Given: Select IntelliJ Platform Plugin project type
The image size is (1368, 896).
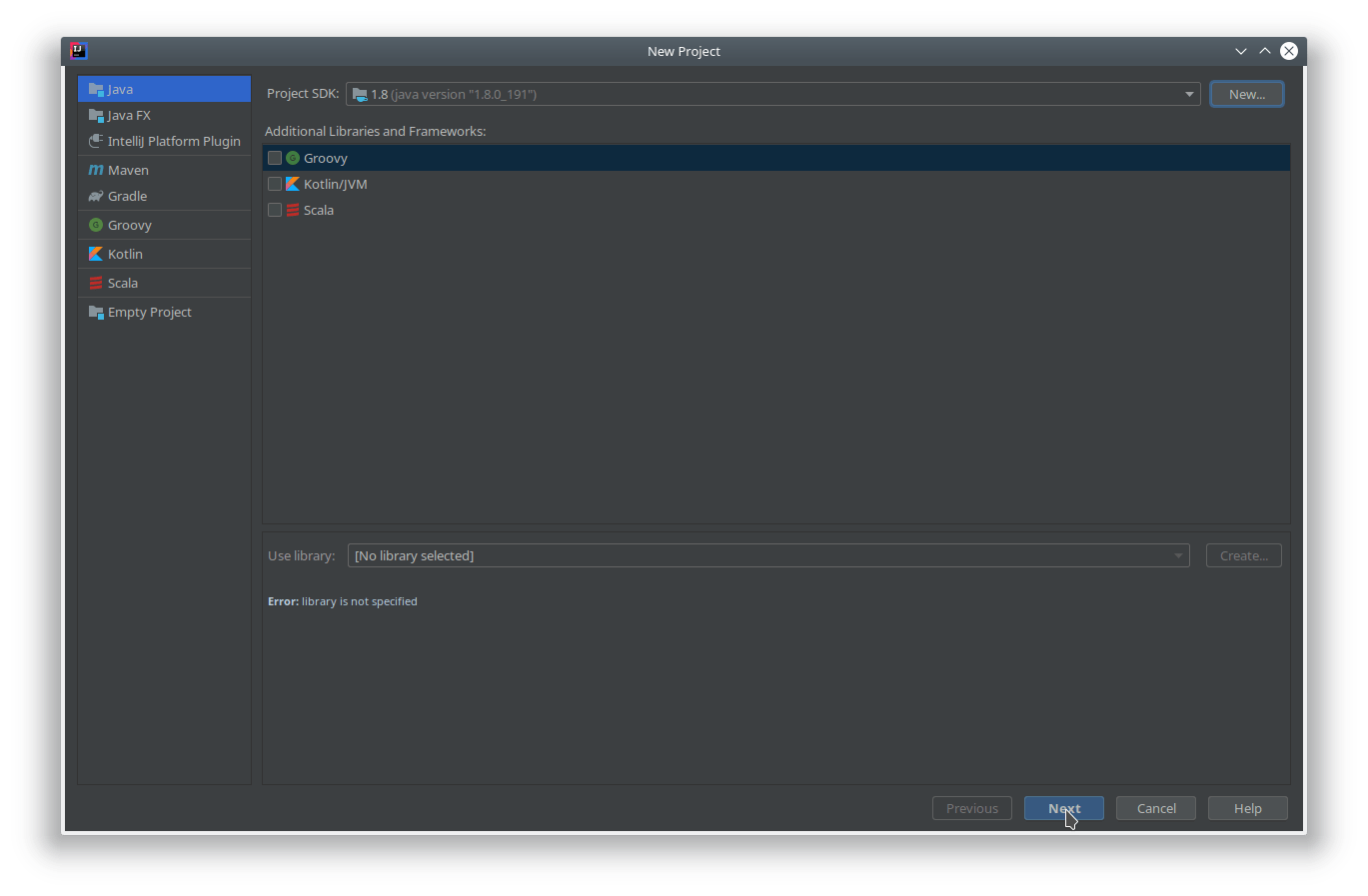Looking at the screenshot, I should (x=165, y=141).
